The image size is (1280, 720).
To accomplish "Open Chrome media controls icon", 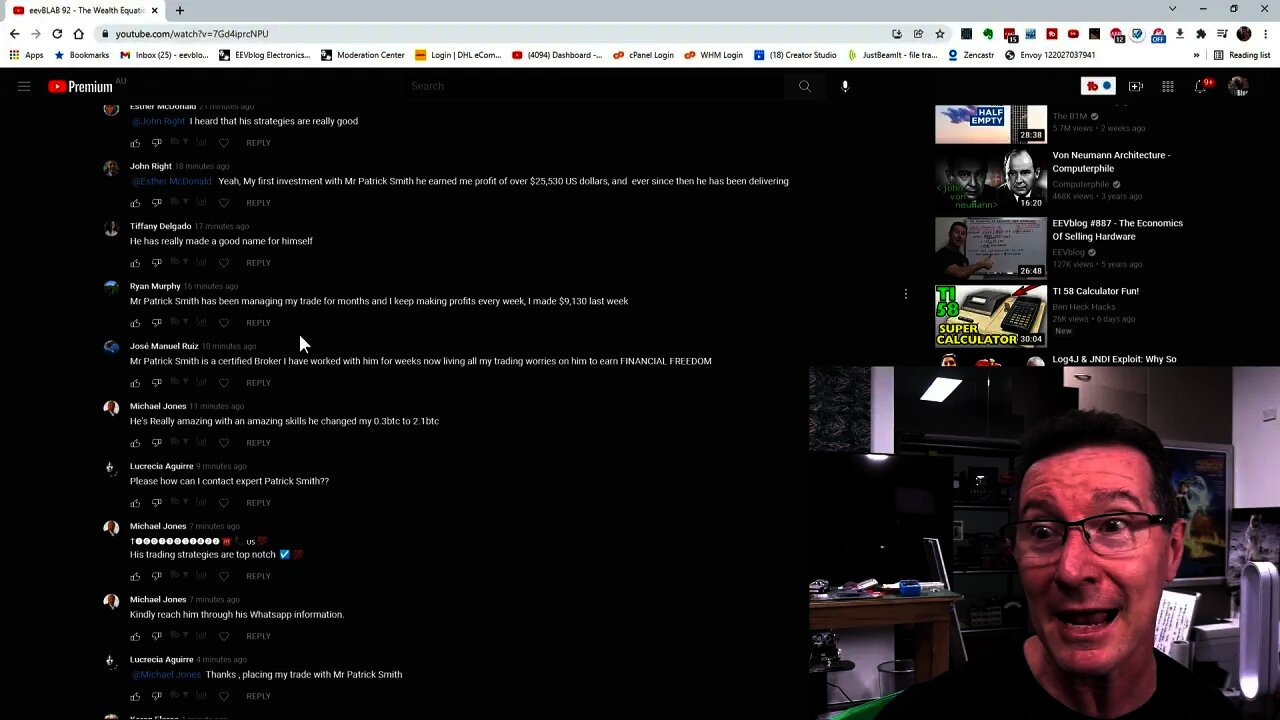I will coord(1222,34).
